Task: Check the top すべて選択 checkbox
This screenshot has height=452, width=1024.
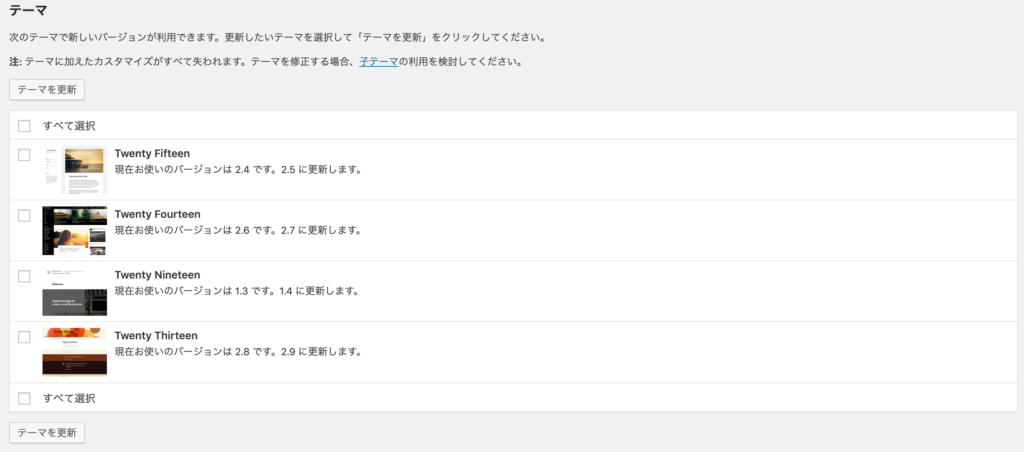Action: coord(24,126)
